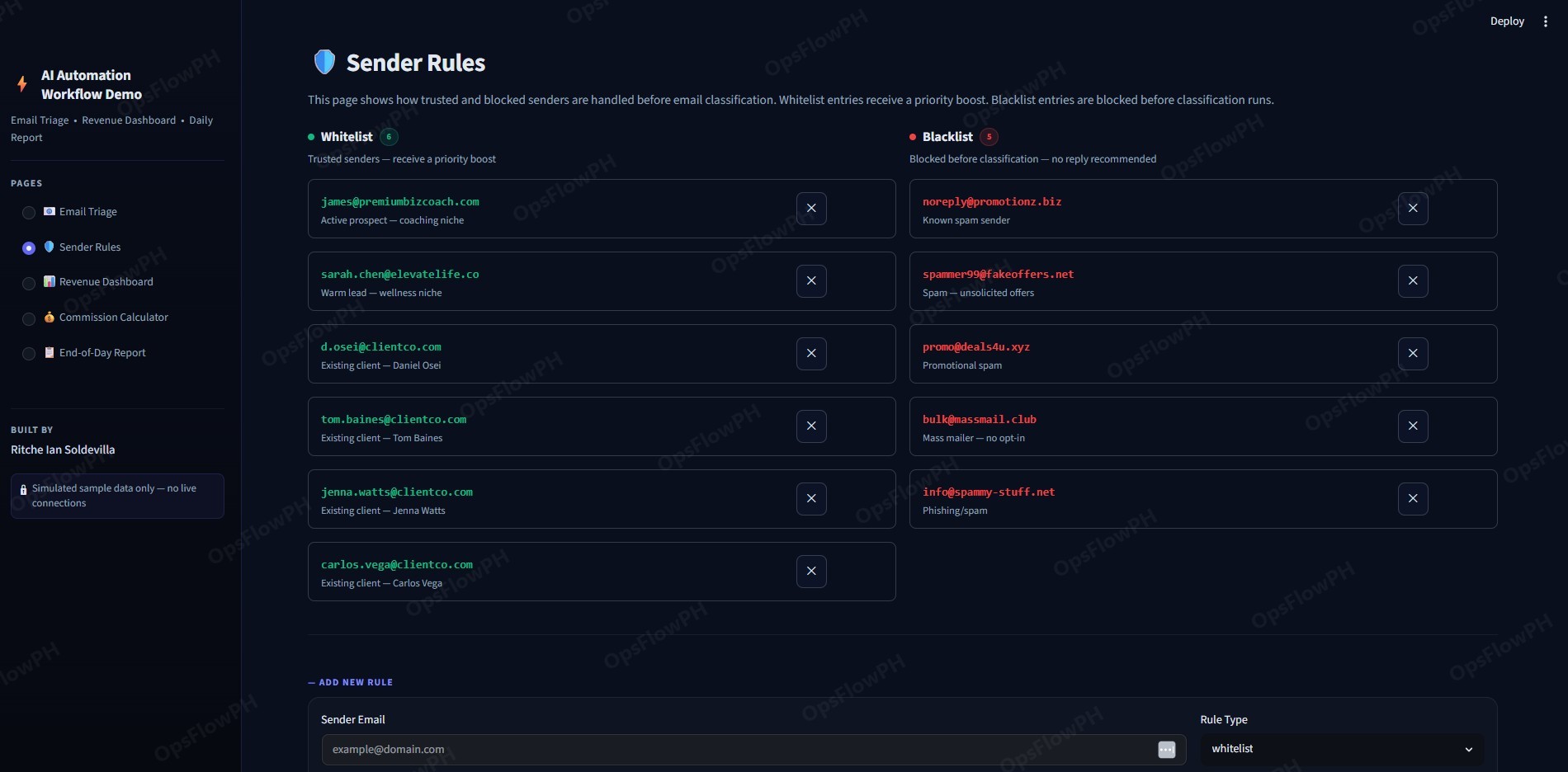Select the Sender Rules radio option
The height and width of the screenshot is (772, 1568).
tap(29, 248)
